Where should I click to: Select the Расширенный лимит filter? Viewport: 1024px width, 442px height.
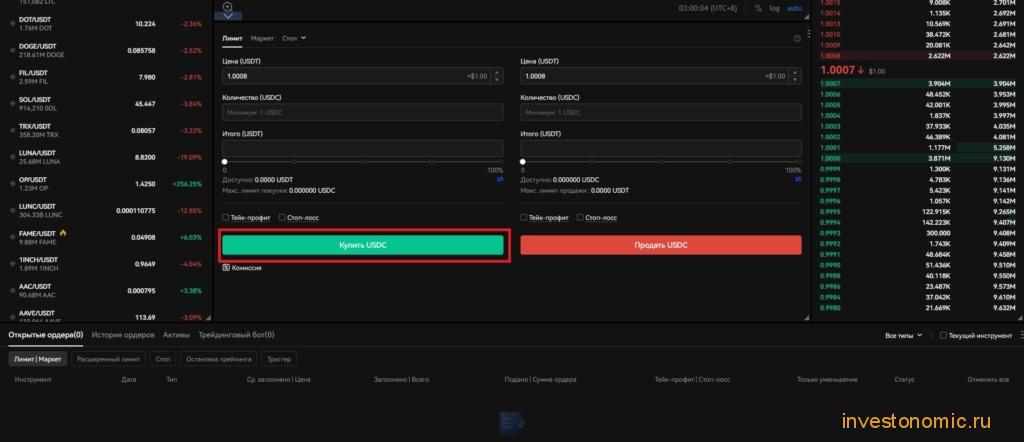point(108,359)
